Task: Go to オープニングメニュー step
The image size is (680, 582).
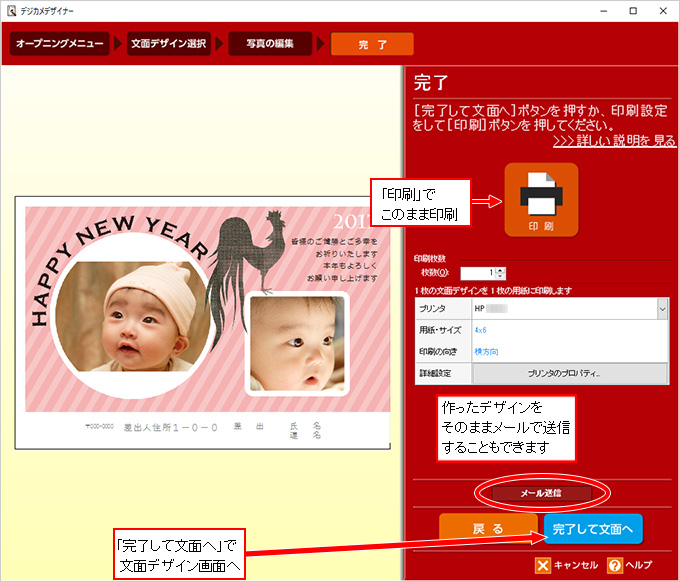Action: click(x=59, y=43)
